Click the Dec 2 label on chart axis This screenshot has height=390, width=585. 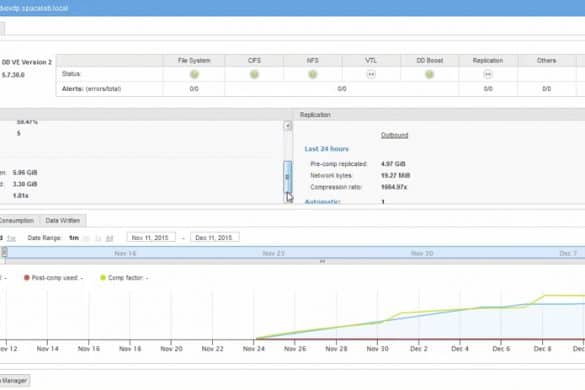click(419, 349)
